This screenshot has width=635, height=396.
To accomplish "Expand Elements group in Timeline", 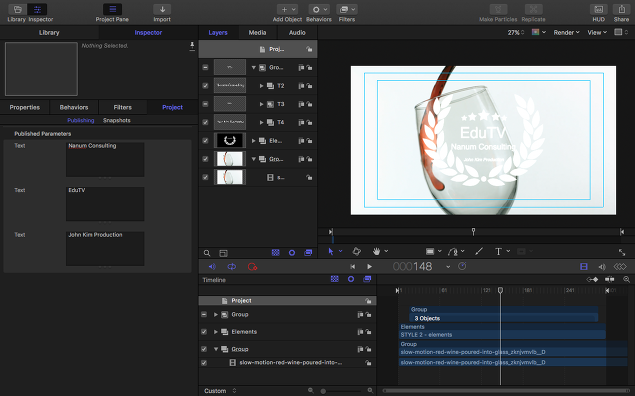I will click(216, 332).
